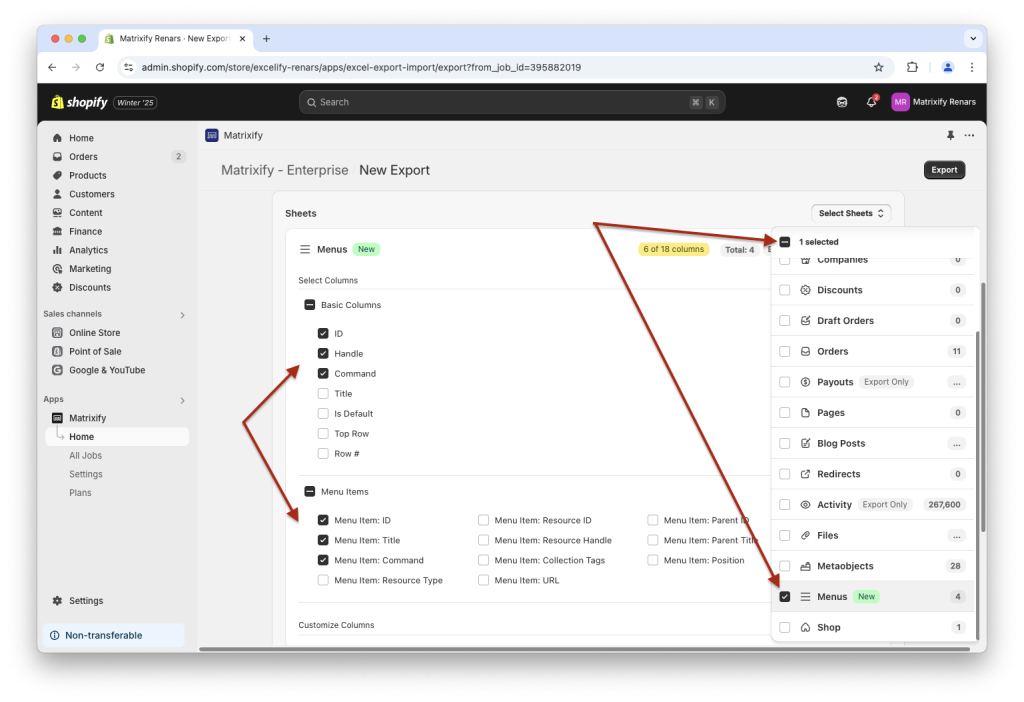
Task: Go to All Jobs under Matrixify
Action: click(x=86, y=455)
